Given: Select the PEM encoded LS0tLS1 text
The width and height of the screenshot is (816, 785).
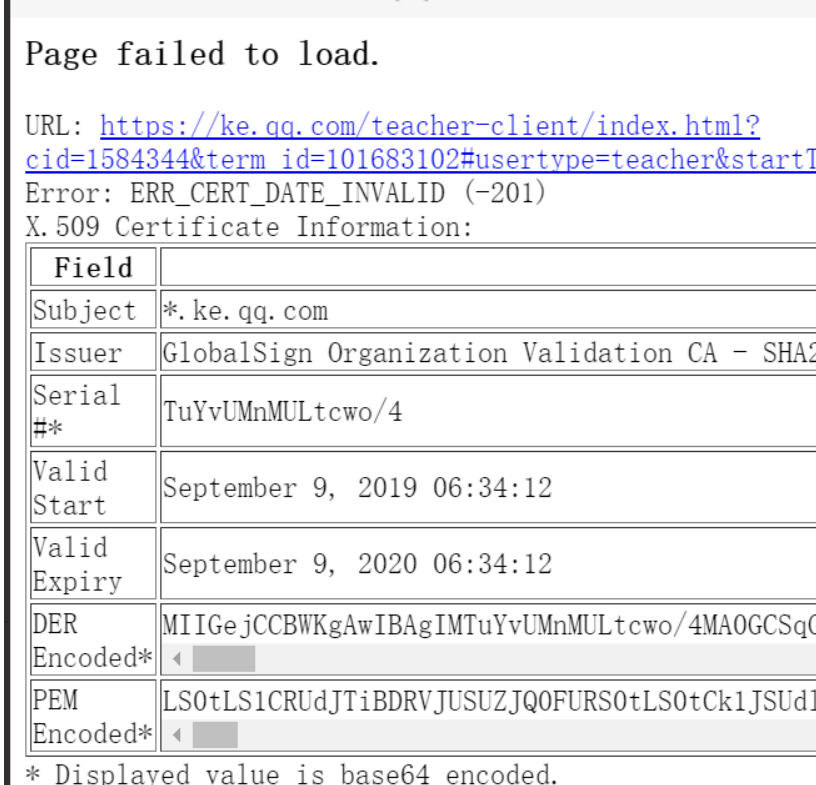Looking at the screenshot, I should click(x=489, y=701).
